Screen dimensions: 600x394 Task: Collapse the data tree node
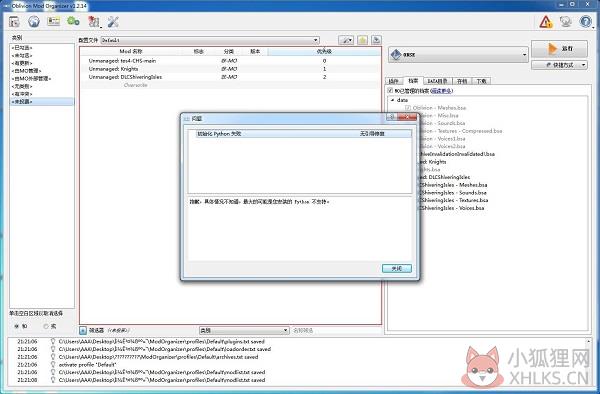pos(392,100)
